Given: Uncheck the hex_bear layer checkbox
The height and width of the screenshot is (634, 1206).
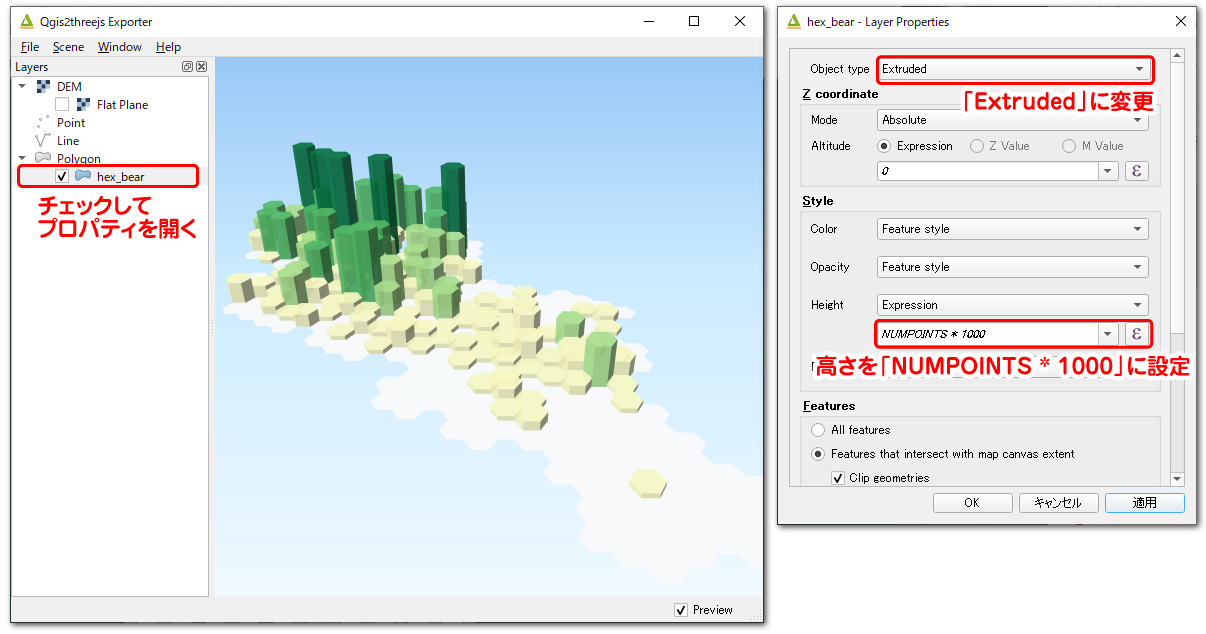Looking at the screenshot, I should (62, 177).
